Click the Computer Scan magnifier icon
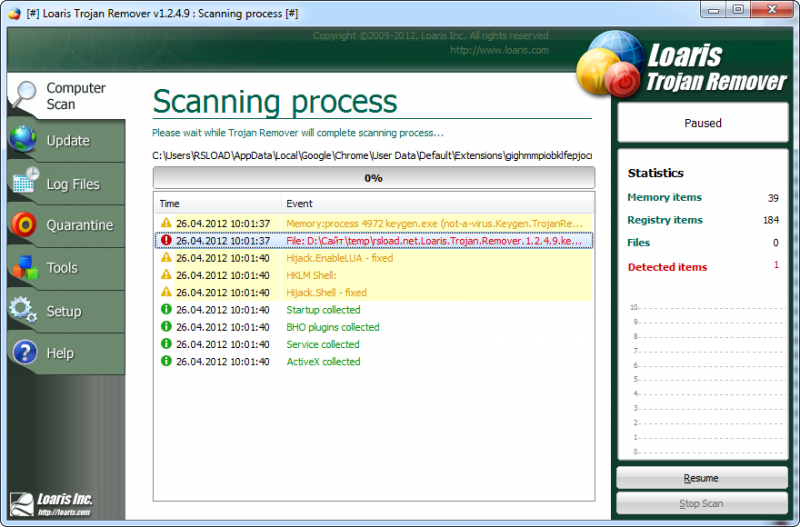Image resolution: width=800 pixels, height=527 pixels. [23, 94]
